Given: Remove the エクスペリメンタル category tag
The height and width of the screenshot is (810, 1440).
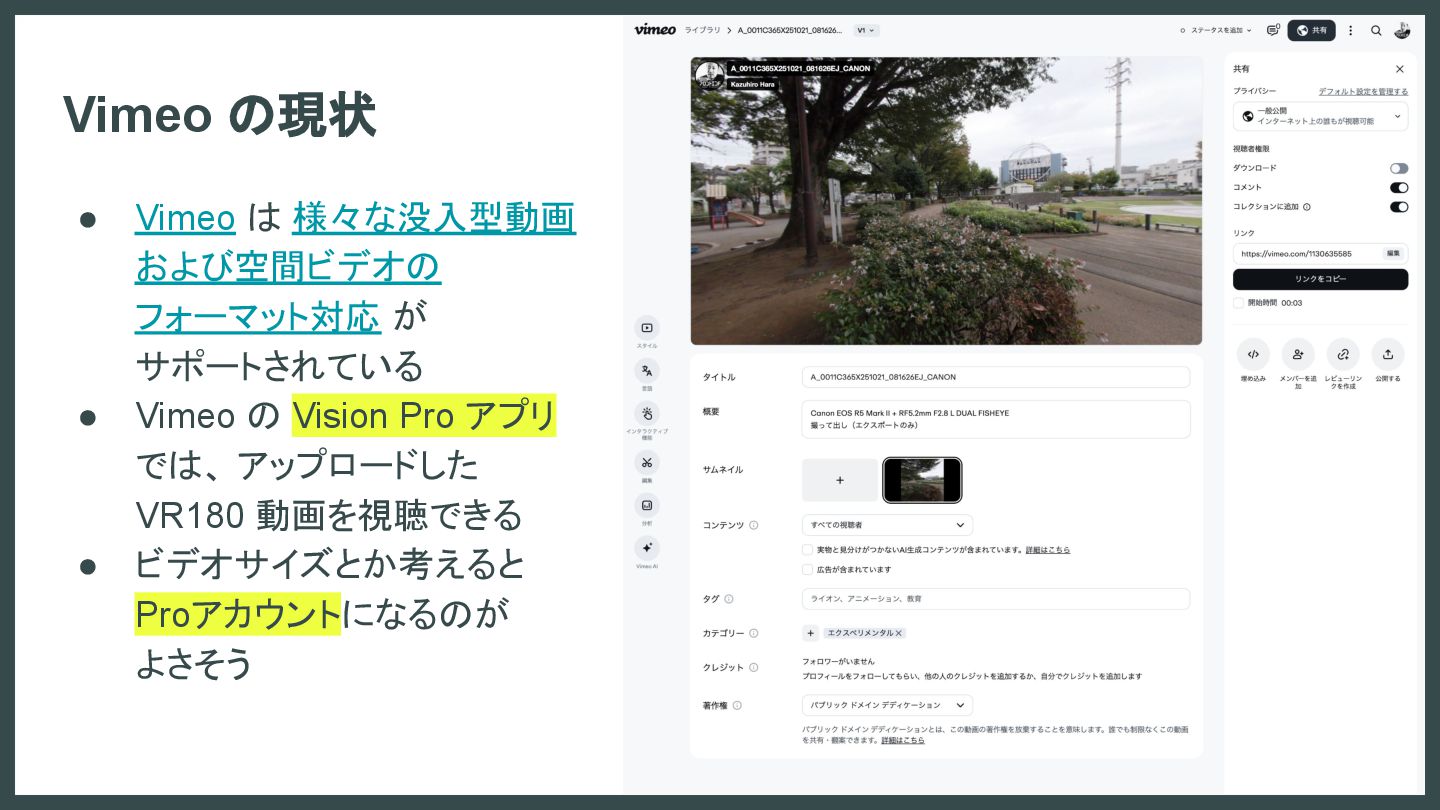Looking at the screenshot, I should [x=899, y=633].
